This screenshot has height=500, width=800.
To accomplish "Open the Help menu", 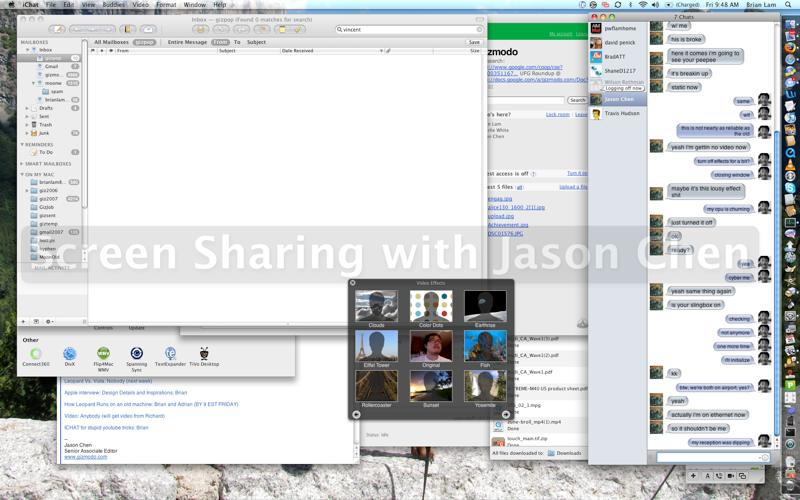I will [220, 5].
